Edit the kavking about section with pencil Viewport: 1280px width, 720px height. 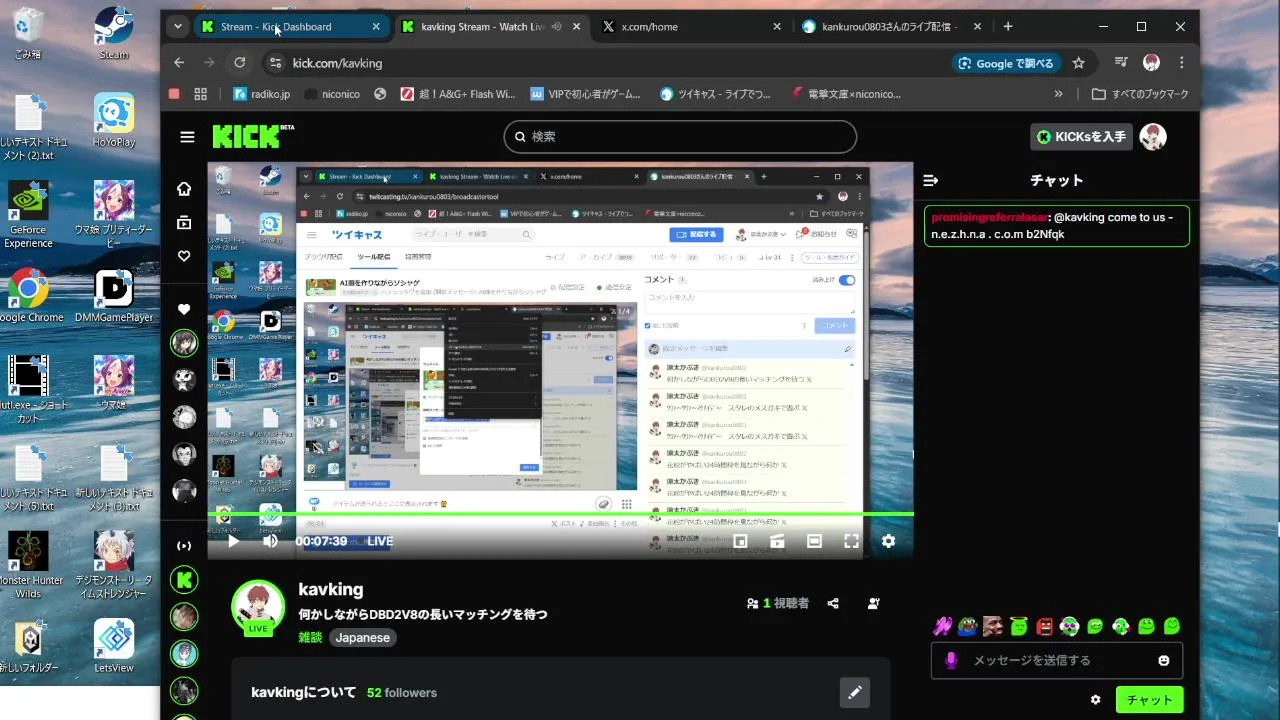point(855,692)
